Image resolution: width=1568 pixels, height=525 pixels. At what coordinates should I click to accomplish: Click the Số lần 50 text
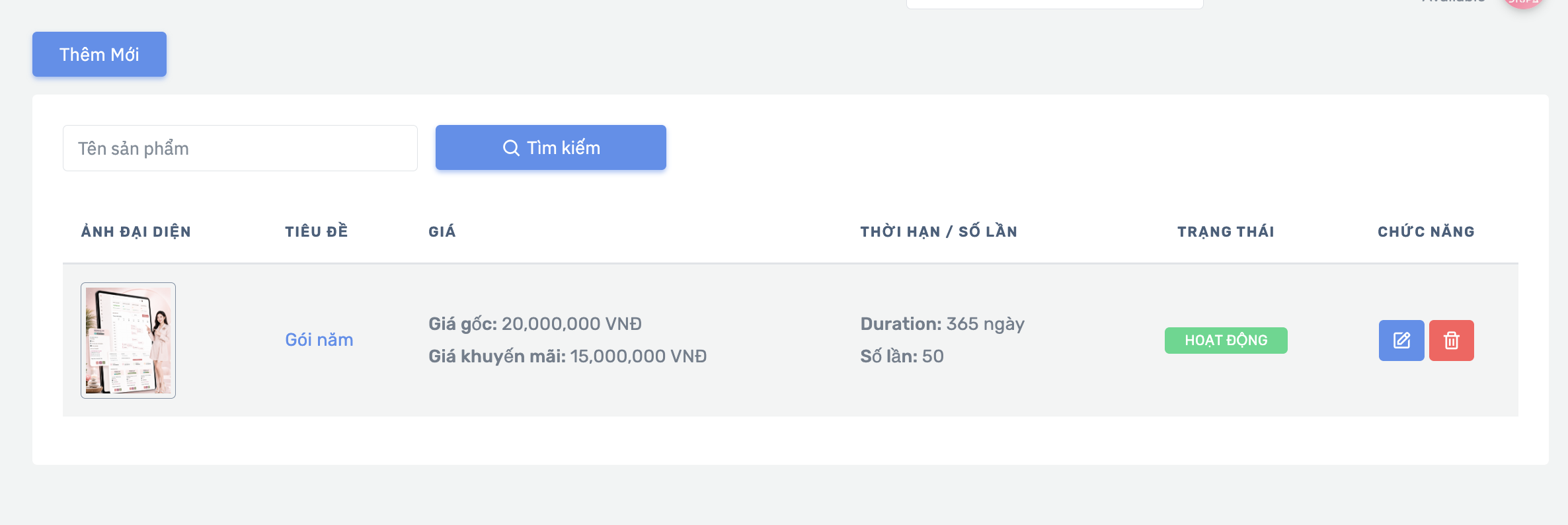[x=902, y=356]
